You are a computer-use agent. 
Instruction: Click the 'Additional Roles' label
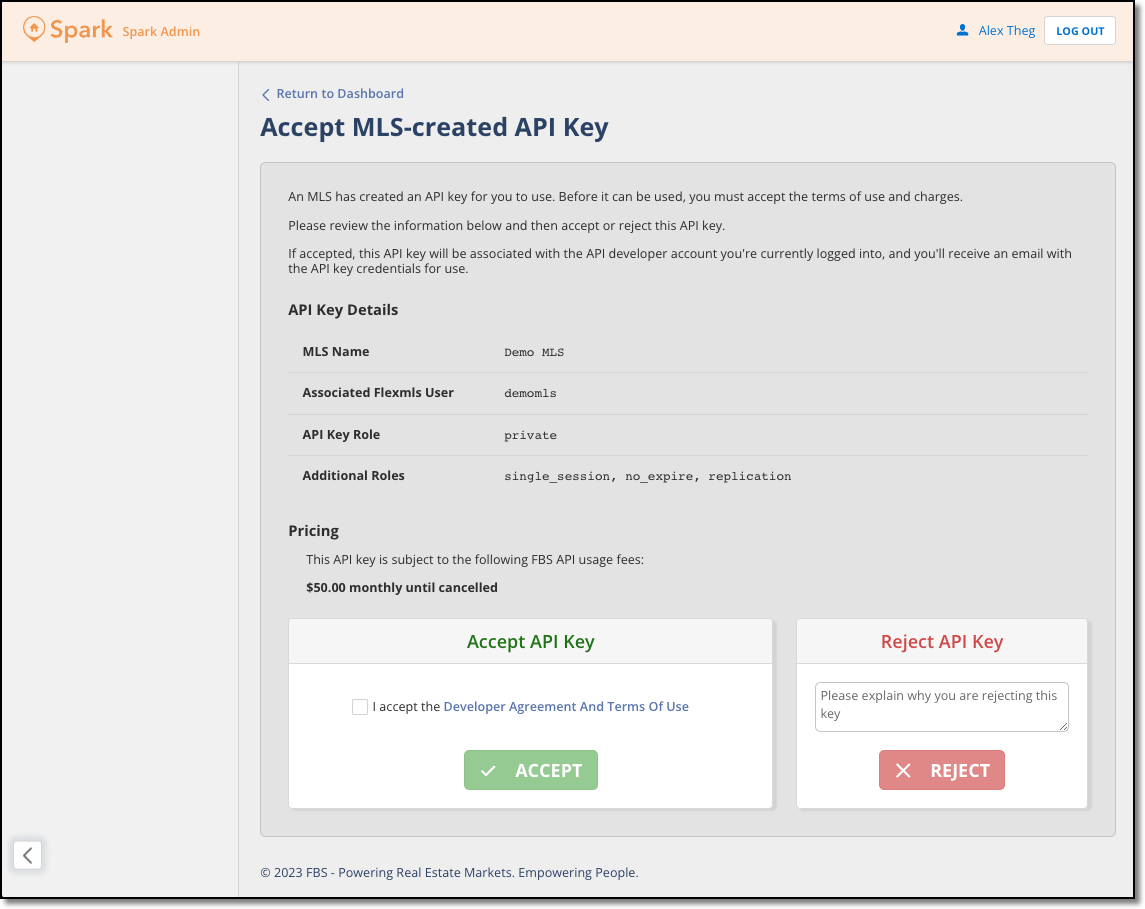(353, 476)
